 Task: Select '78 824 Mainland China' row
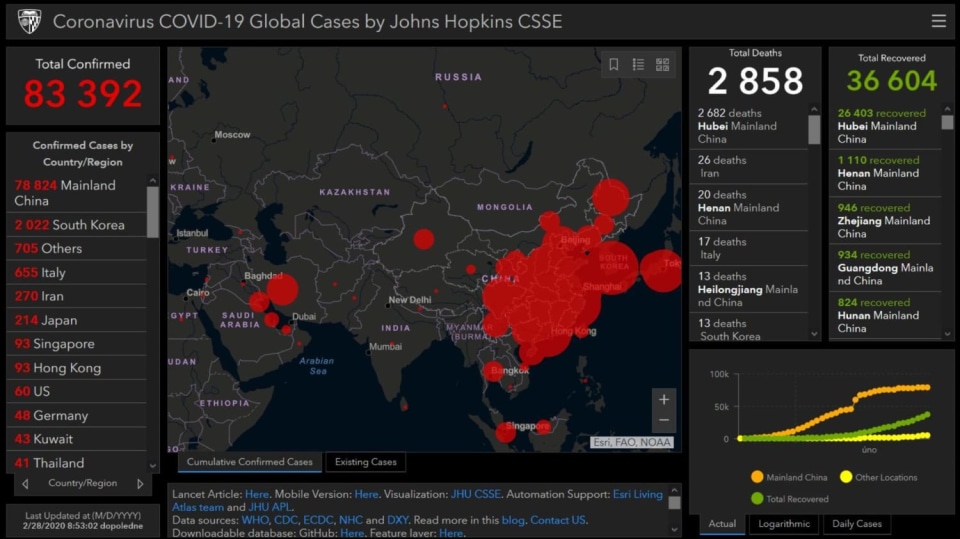(x=77, y=193)
